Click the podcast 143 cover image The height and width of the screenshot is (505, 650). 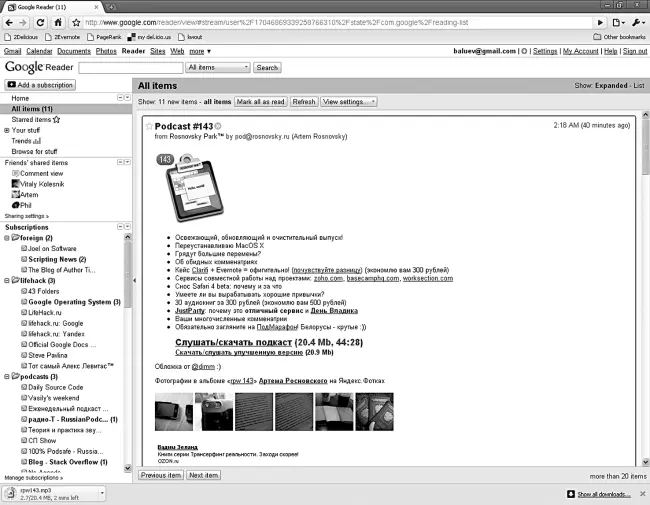click(x=190, y=188)
